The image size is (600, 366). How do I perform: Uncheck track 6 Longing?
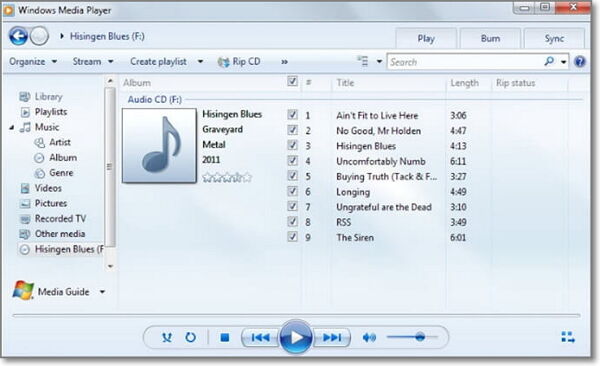(x=292, y=191)
